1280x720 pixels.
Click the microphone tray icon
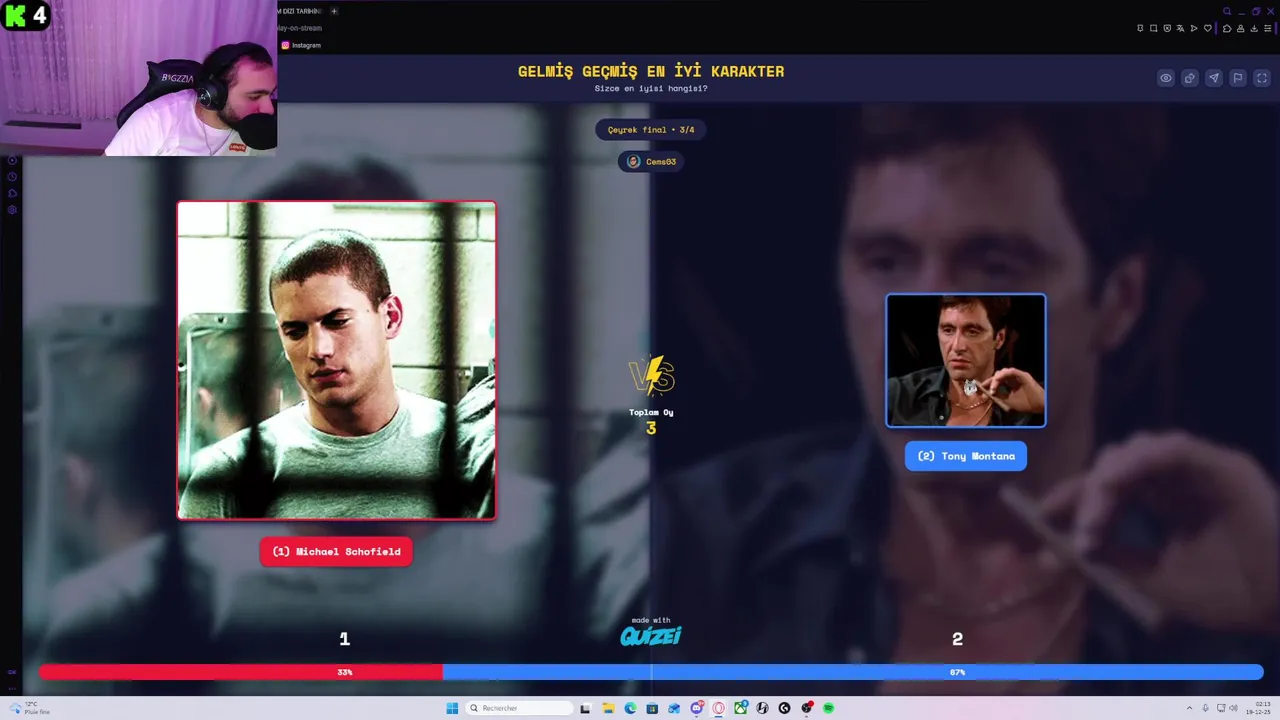coord(1205,708)
